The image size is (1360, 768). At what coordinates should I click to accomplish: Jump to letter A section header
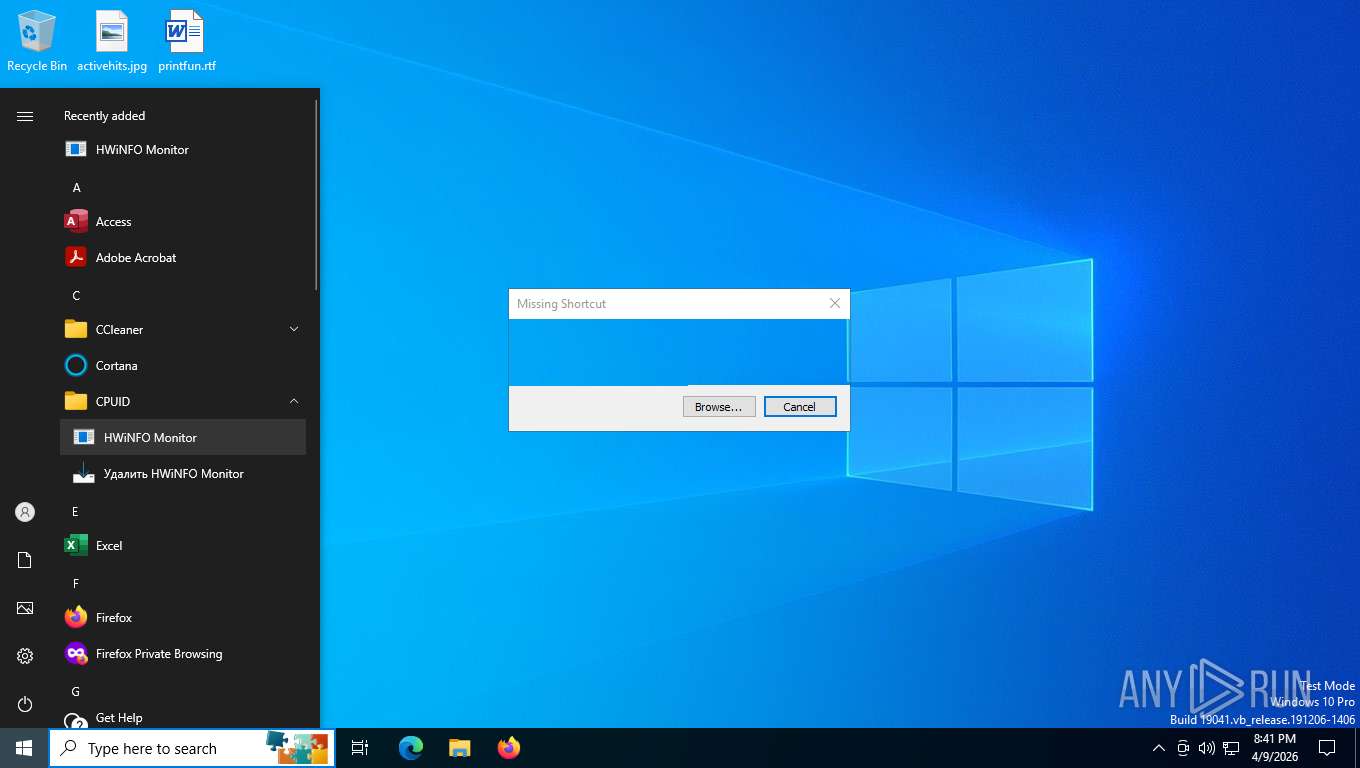[76, 187]
